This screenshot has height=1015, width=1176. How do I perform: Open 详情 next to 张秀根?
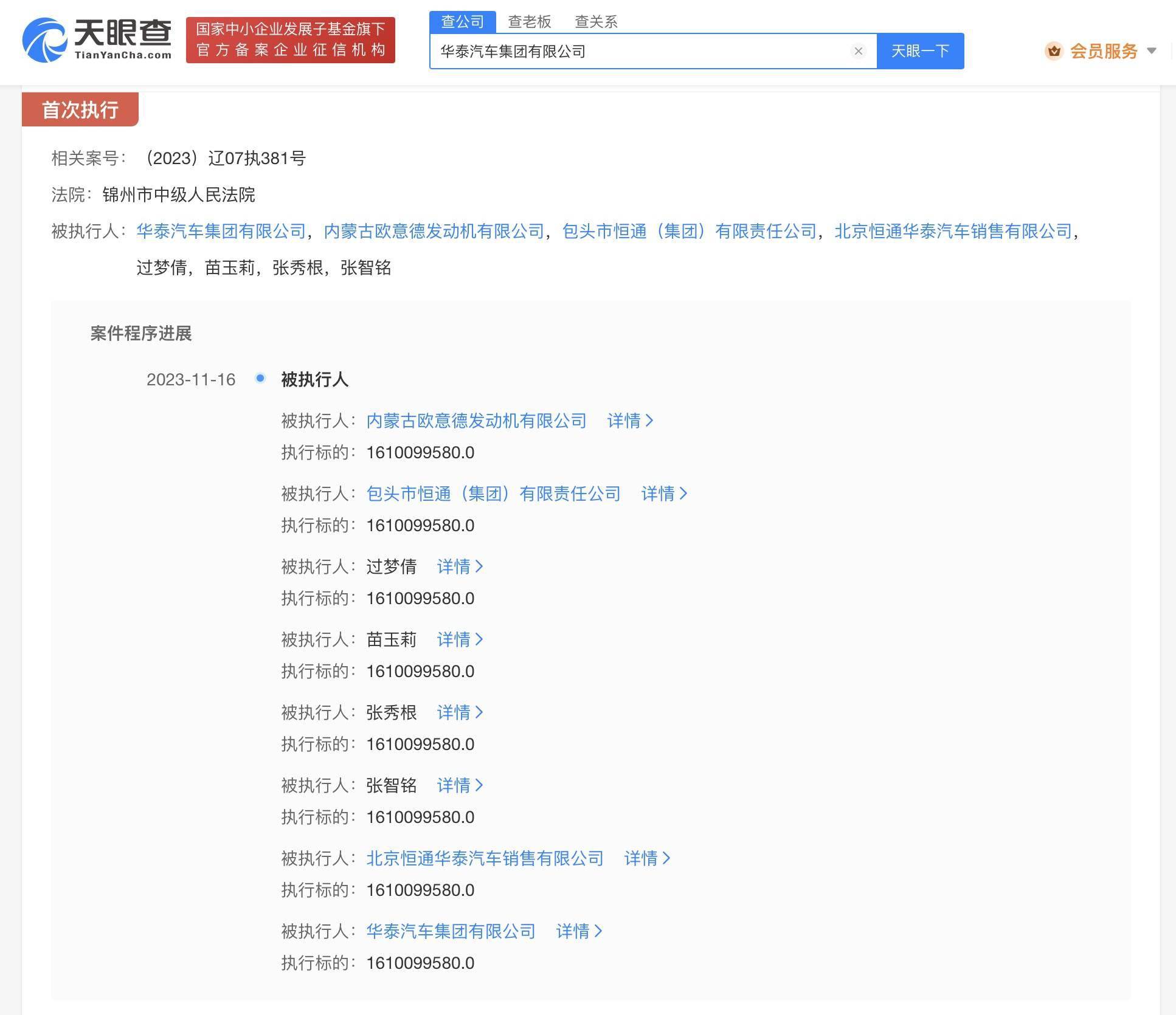(x=460, y=712)
